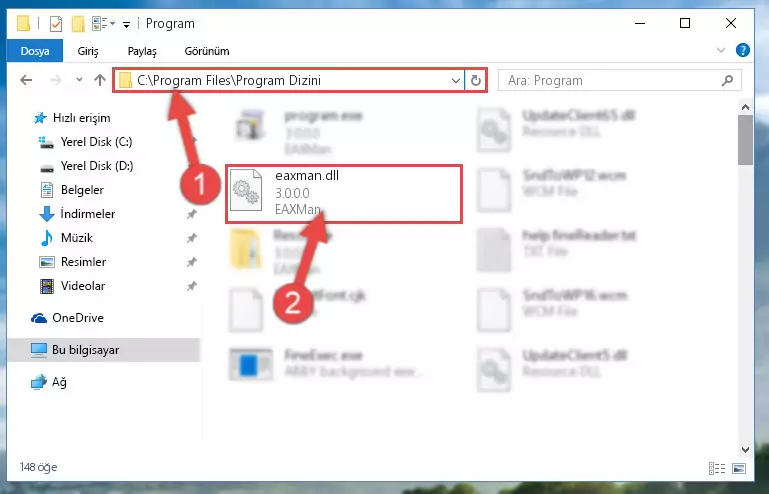The height and width of the screenshot is (494, 769).
Task: Open the Dosya file menu tab
Action: (x=35, y=51)
